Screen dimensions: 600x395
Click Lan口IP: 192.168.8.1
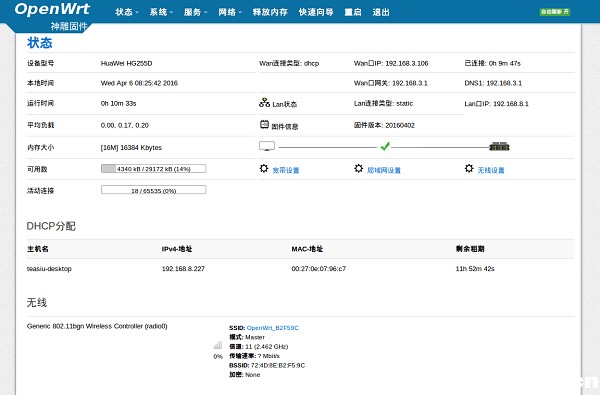[x=496, y=104]
